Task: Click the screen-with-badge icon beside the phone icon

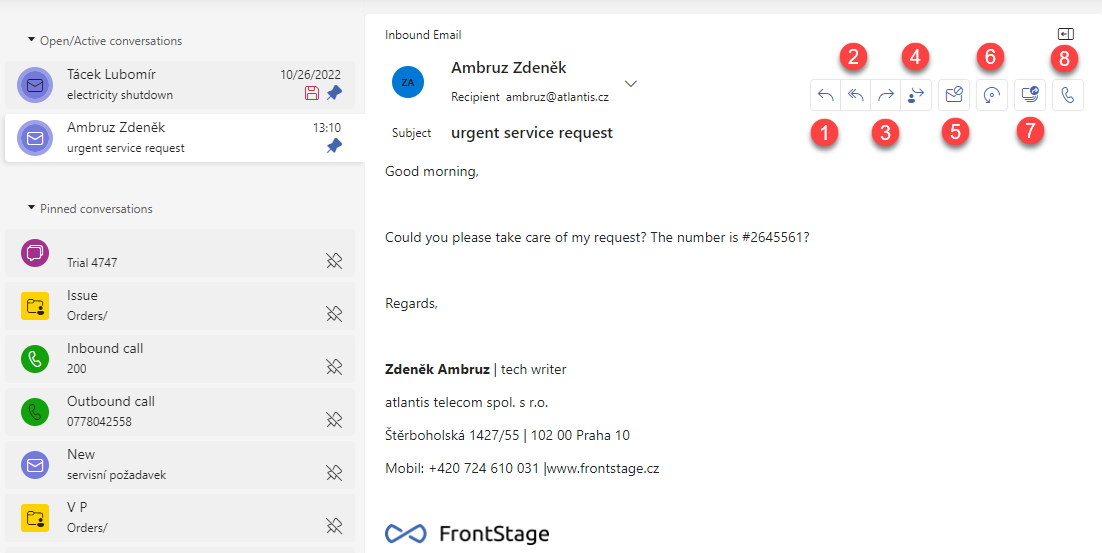Action: click(x=1030, y=96)
